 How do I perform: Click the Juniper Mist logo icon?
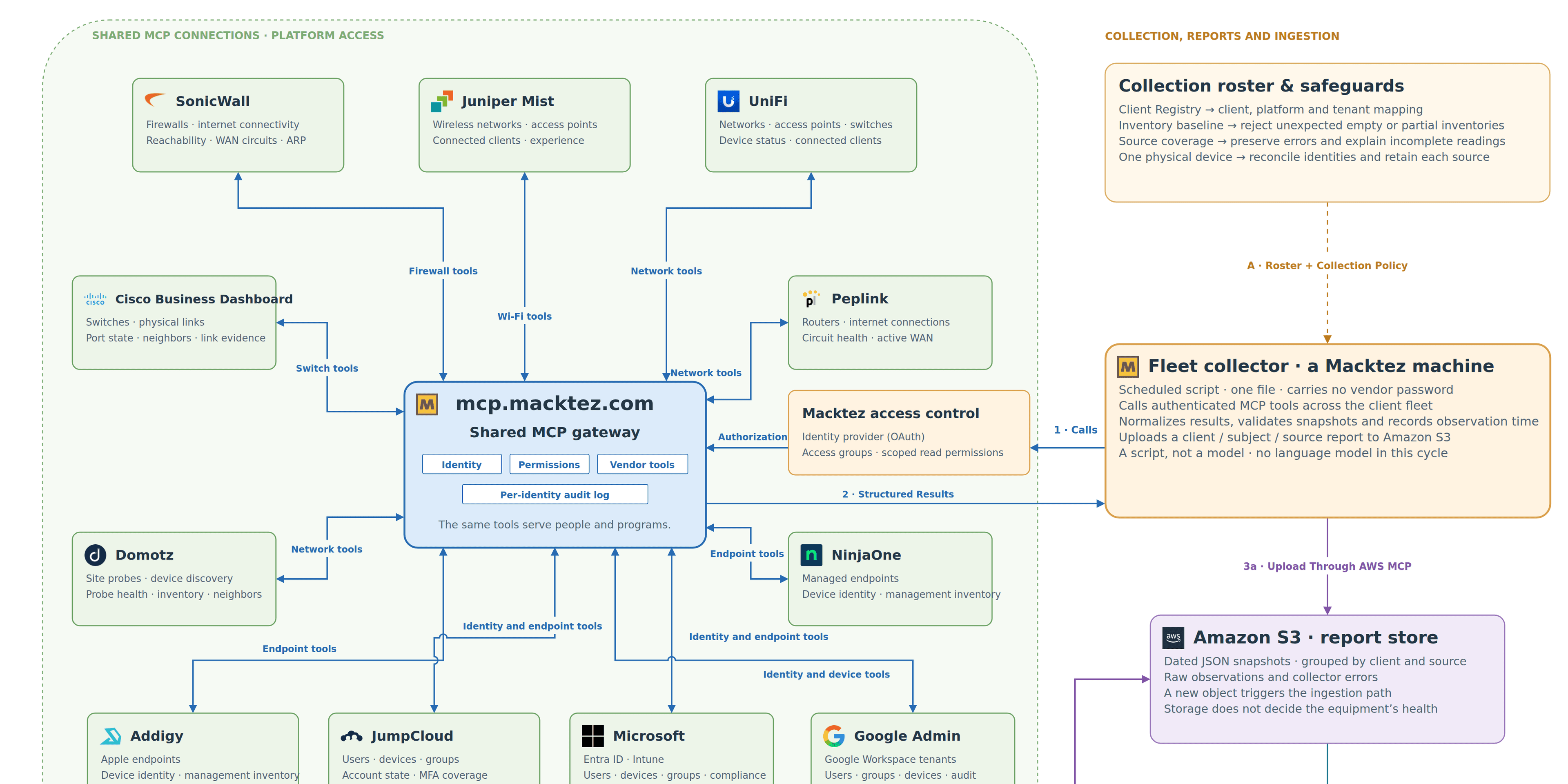(x=442, y=101)
